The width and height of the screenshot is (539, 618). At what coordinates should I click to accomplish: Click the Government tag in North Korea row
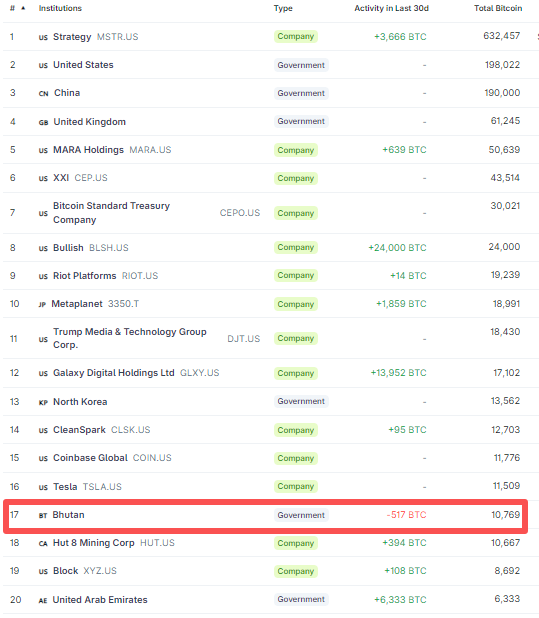(x=301, y=401)
